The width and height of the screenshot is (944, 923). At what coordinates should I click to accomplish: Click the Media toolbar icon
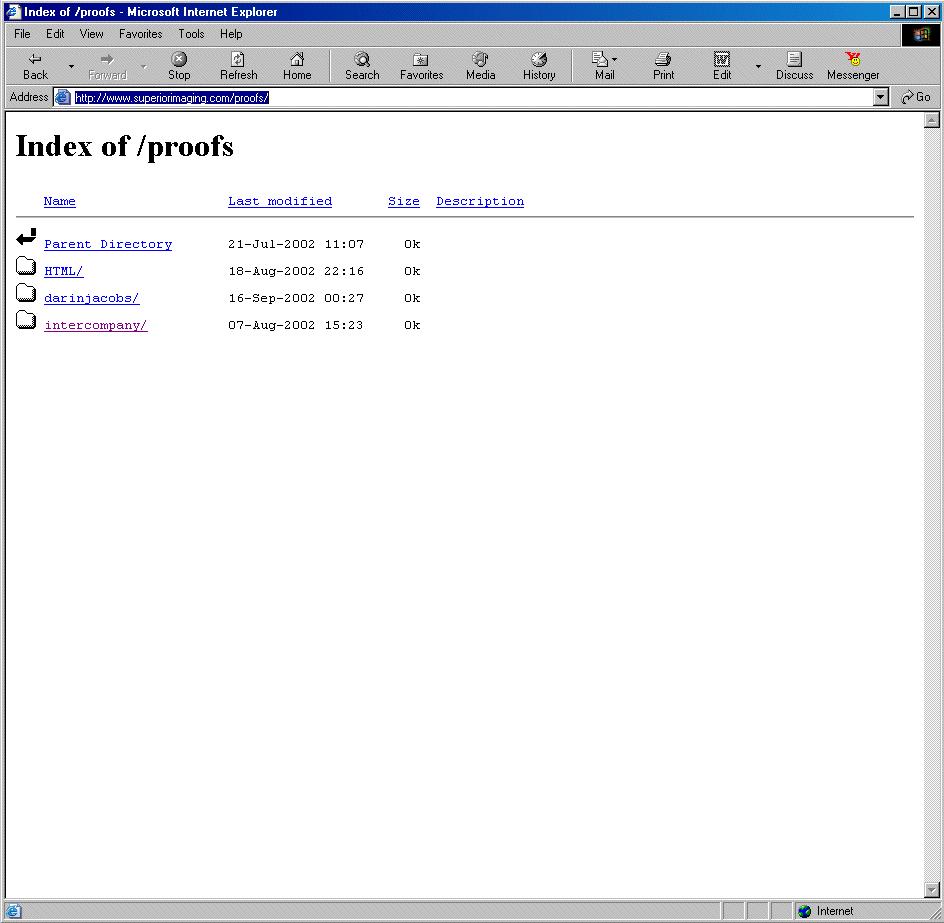pyautogui.click(x=480, y=60)
